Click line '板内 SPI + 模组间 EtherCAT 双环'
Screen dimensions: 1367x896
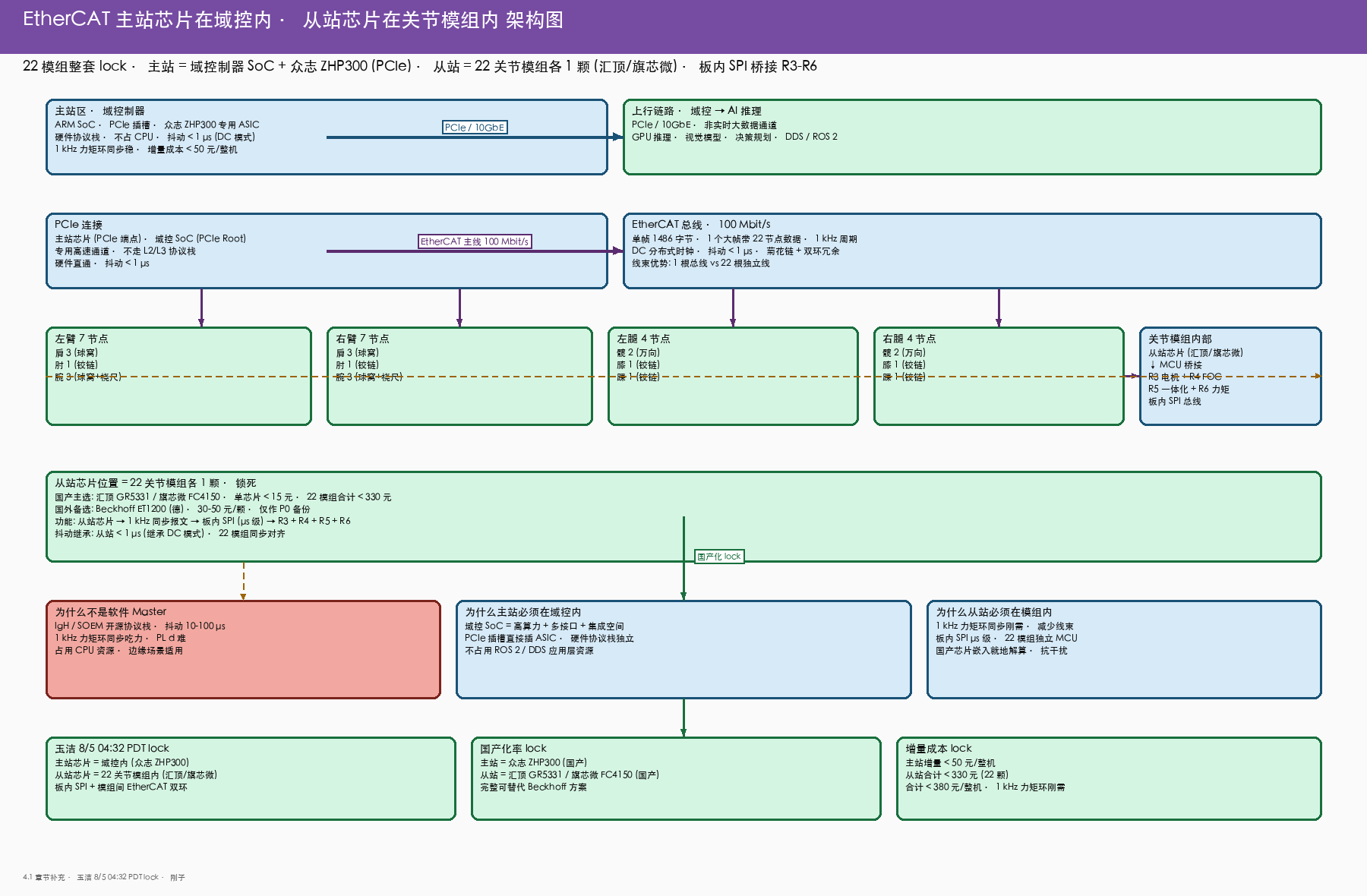121,787
